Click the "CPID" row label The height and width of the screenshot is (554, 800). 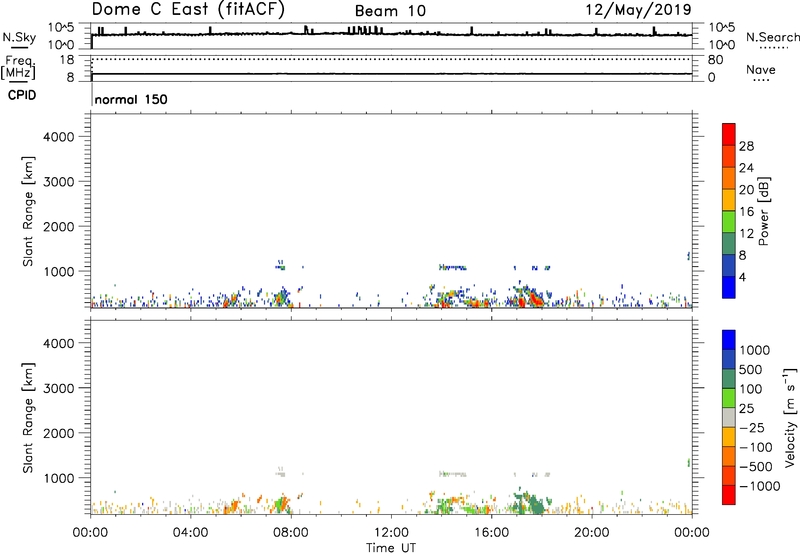[22, 95]
